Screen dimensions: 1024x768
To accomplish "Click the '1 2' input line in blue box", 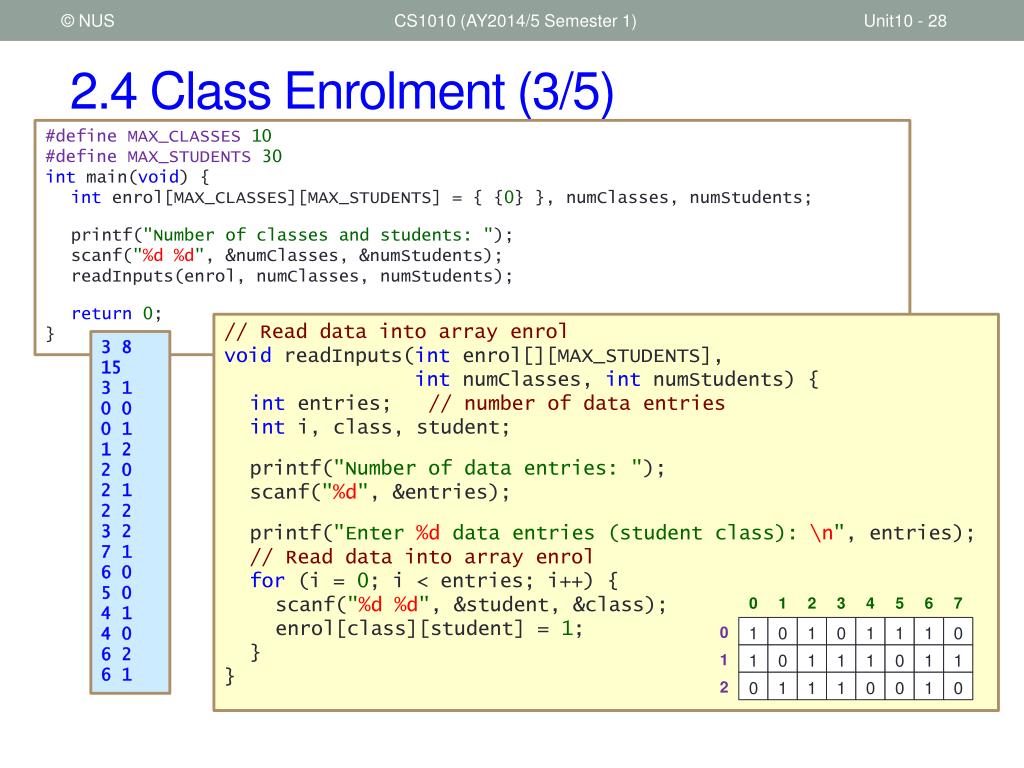I will click(x=116, y=449).
